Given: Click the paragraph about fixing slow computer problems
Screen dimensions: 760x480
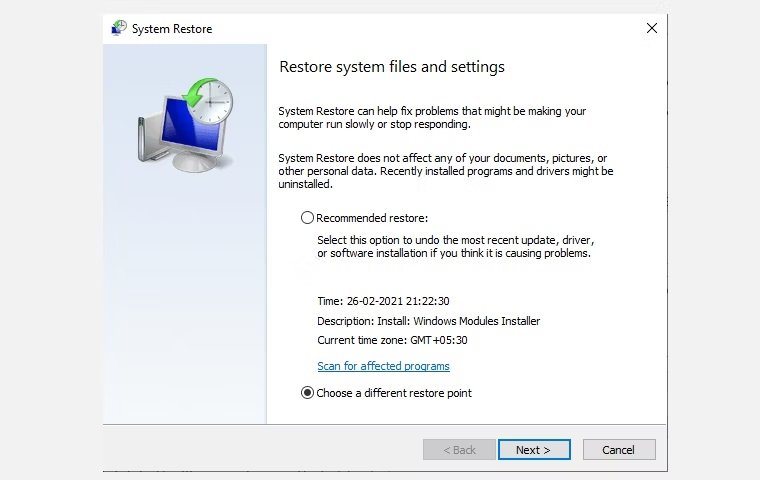Looking at the screenshot, I should pyautogui.click(x=431, y=118).
